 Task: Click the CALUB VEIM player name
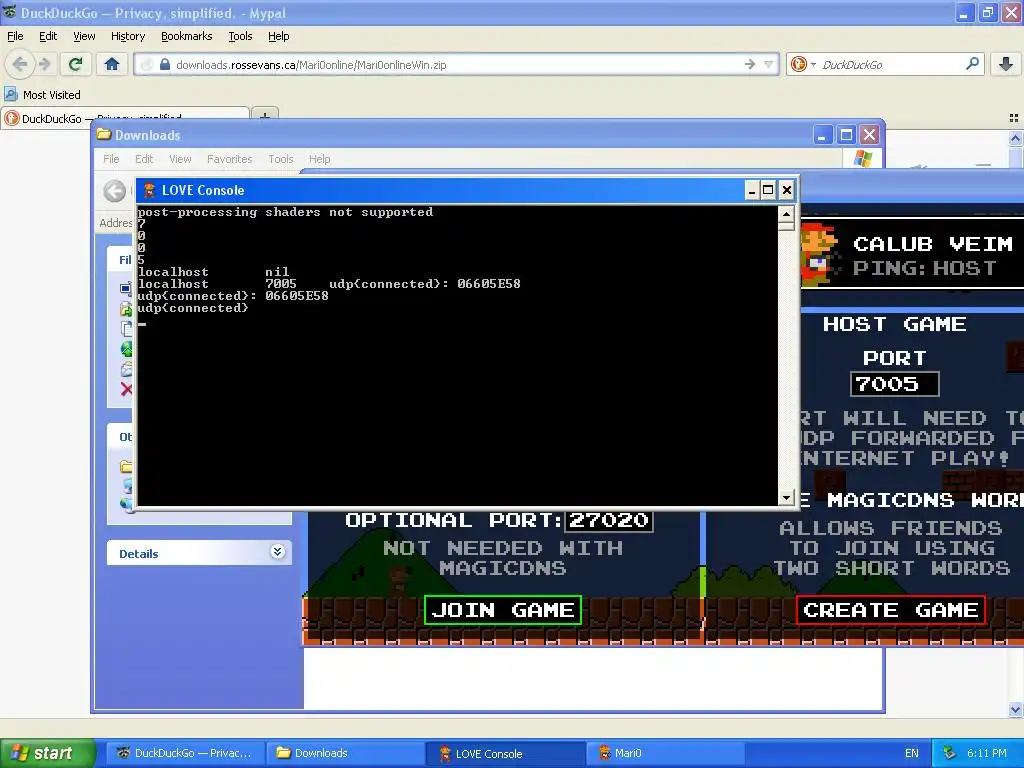tap(933, 244)
